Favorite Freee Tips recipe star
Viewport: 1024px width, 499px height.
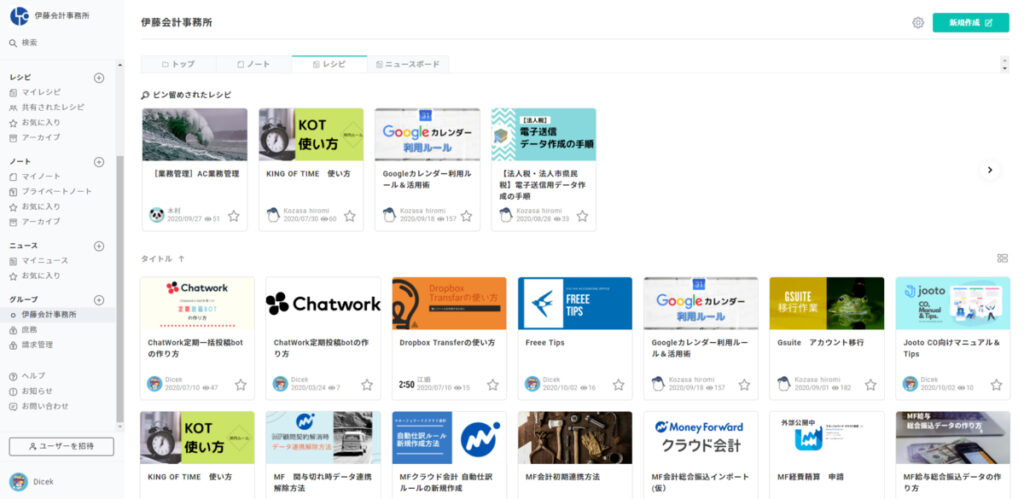click(x=618, y=385)
